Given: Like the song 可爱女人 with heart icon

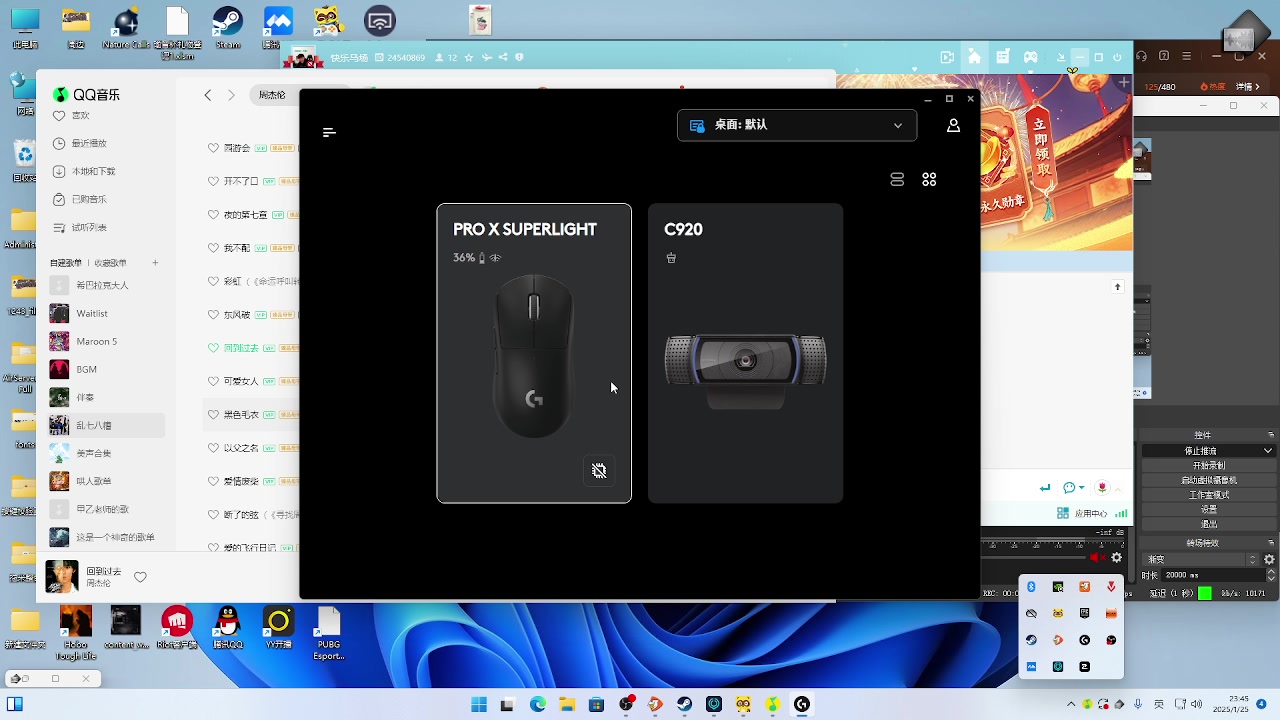Looking at the screenshot, I should (x=213, y=381).
